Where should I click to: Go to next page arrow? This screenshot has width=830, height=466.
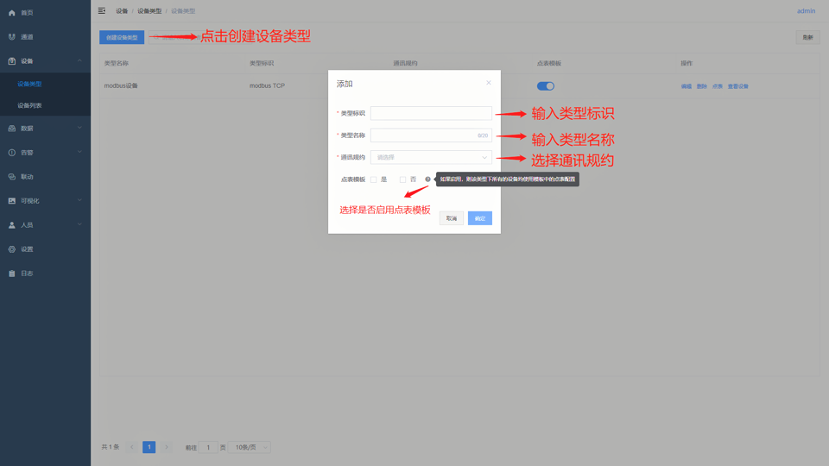tap(166, 447)
